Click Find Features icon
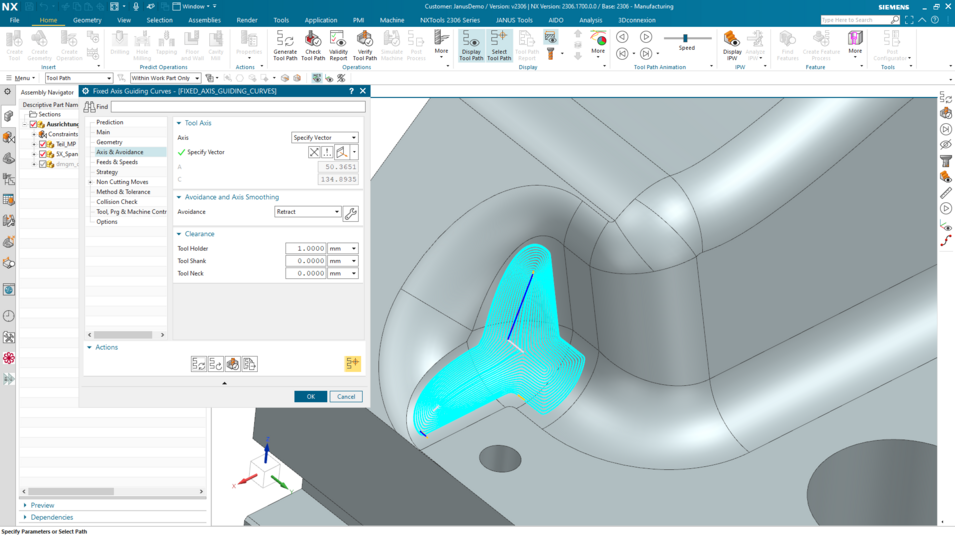The image size is (955, 537). [787, 39]
